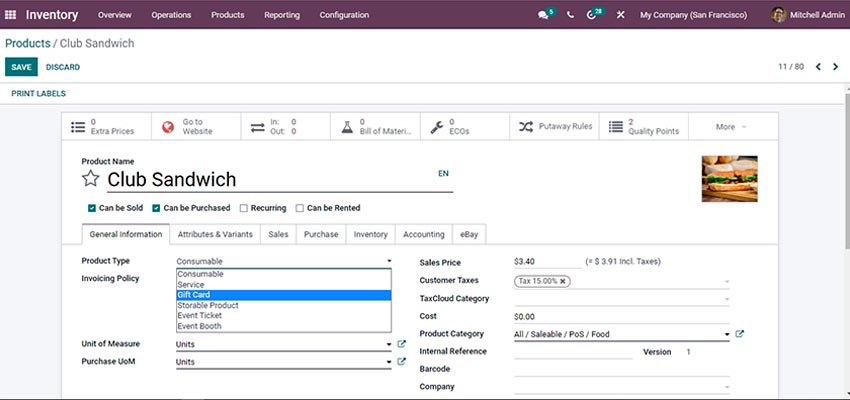Image resolution: width=850 pixels, height=400 pixels.
Task: Open the Reporting menu
Action: 282,15
